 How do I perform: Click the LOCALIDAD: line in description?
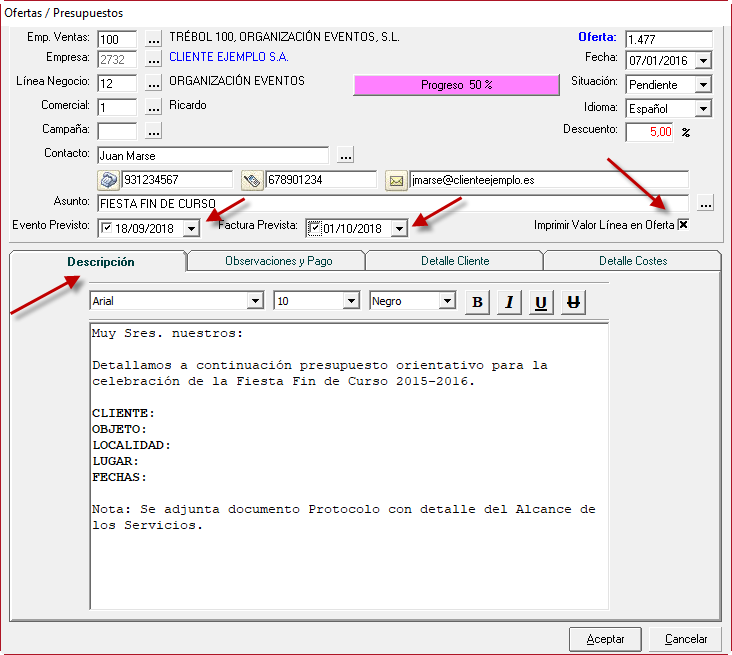click(x=131, y=445)
